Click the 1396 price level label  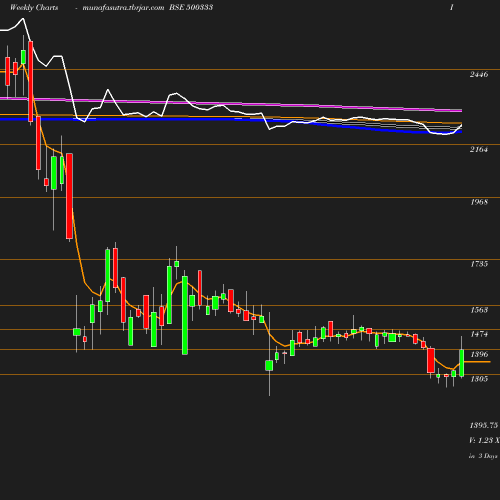click(x=479, y=354)
